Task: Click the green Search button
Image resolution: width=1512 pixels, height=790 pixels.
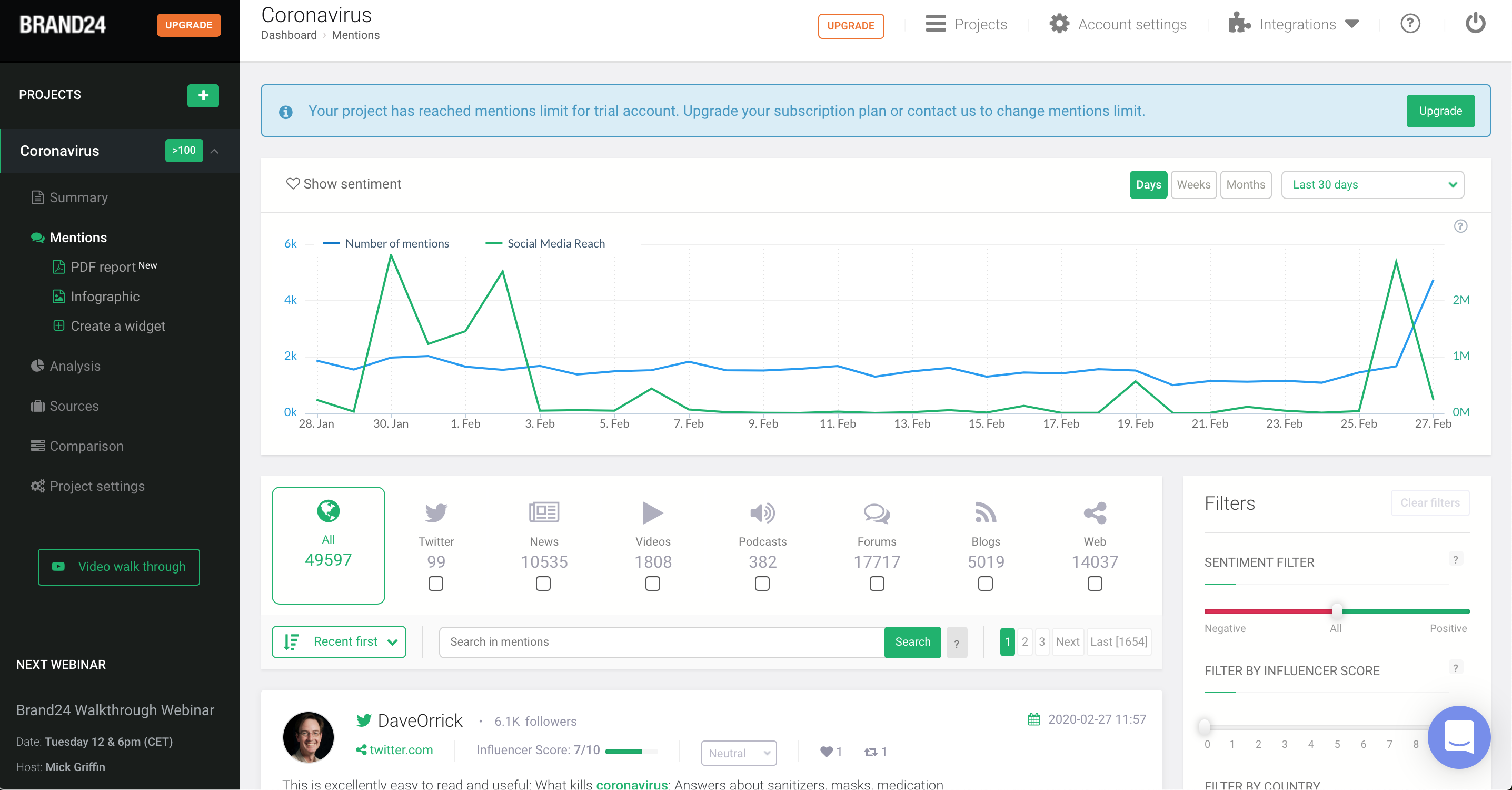Action: click(912, 643)
